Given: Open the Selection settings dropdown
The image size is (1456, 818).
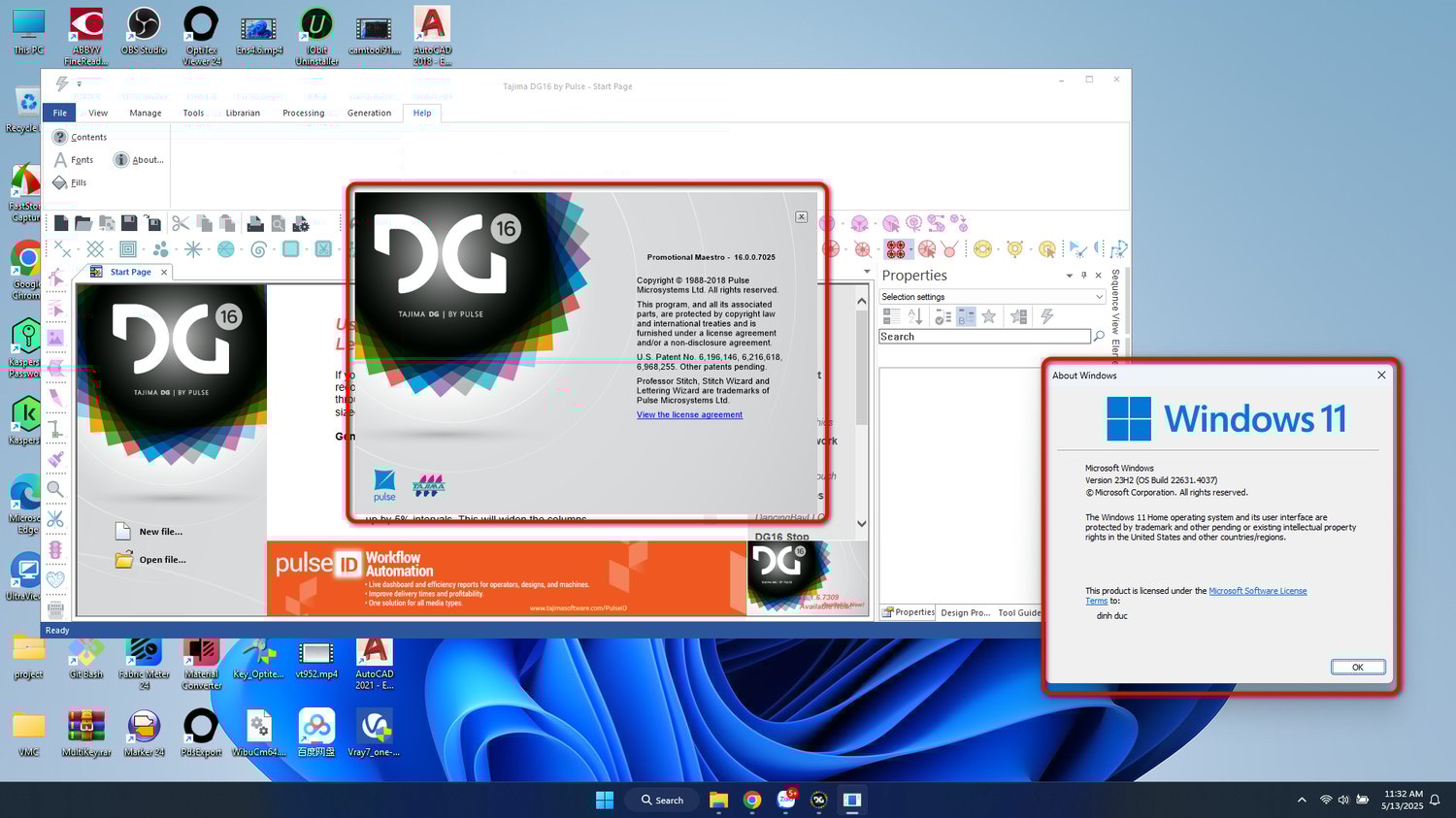Looking at the screenshot, I should (x=1100, y=297).
